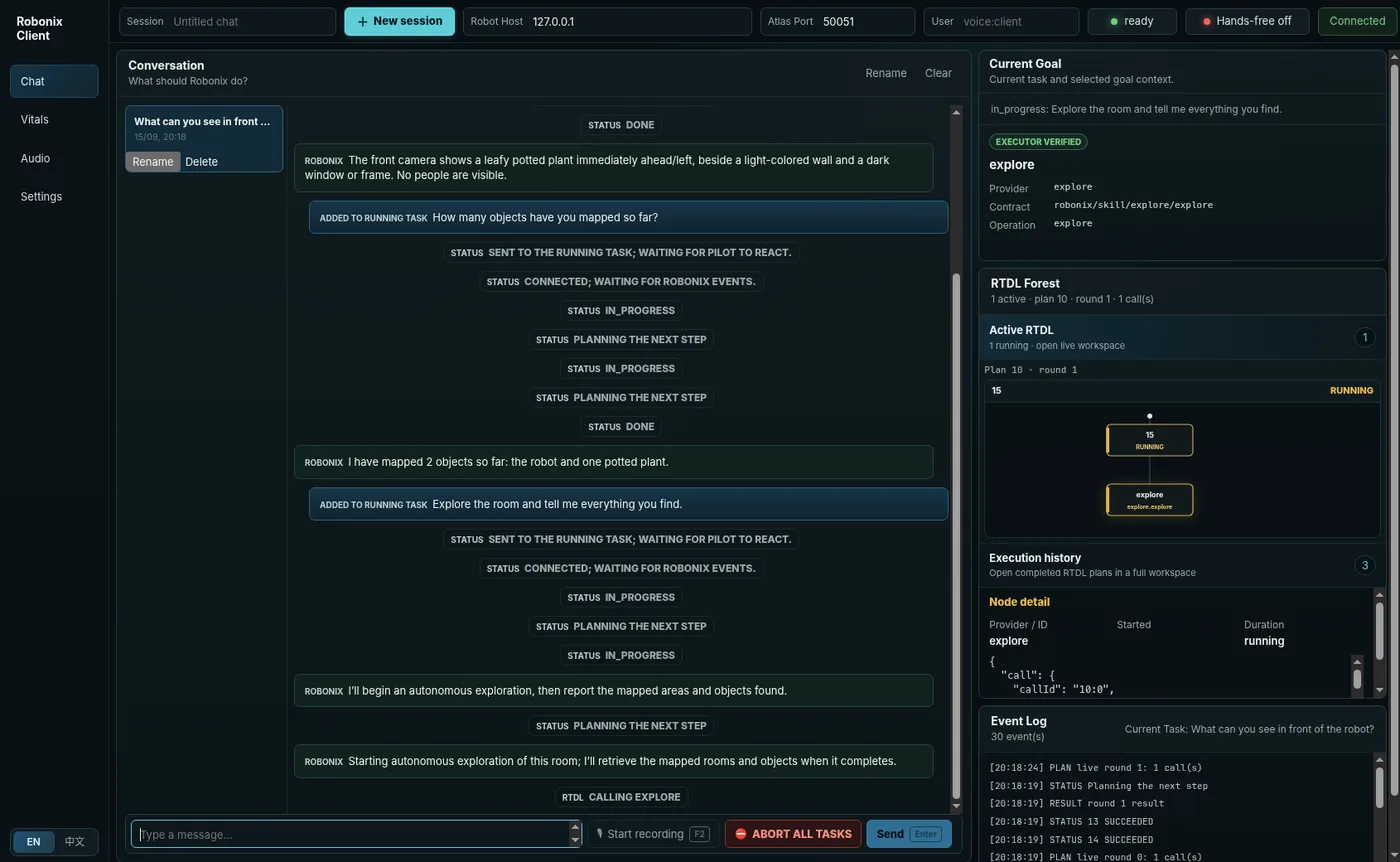Screen dimensions: 1400x862
Task: Open the Chat section
Action: click(54, 81)
